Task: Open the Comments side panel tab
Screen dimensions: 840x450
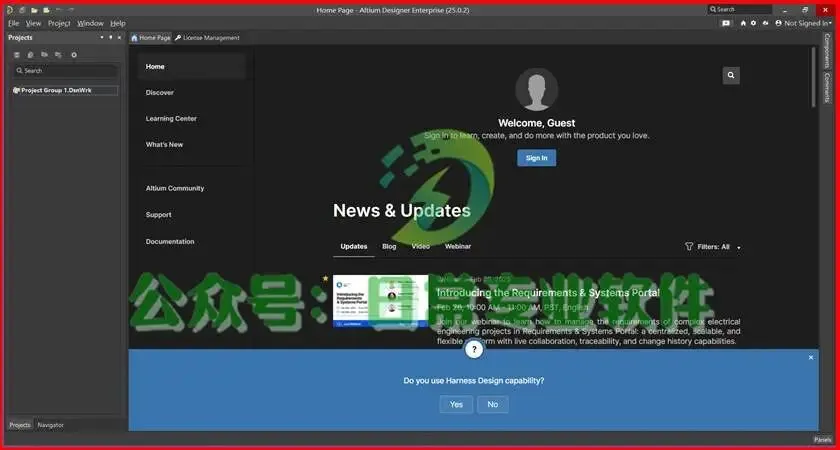Action: click(827, 87)
